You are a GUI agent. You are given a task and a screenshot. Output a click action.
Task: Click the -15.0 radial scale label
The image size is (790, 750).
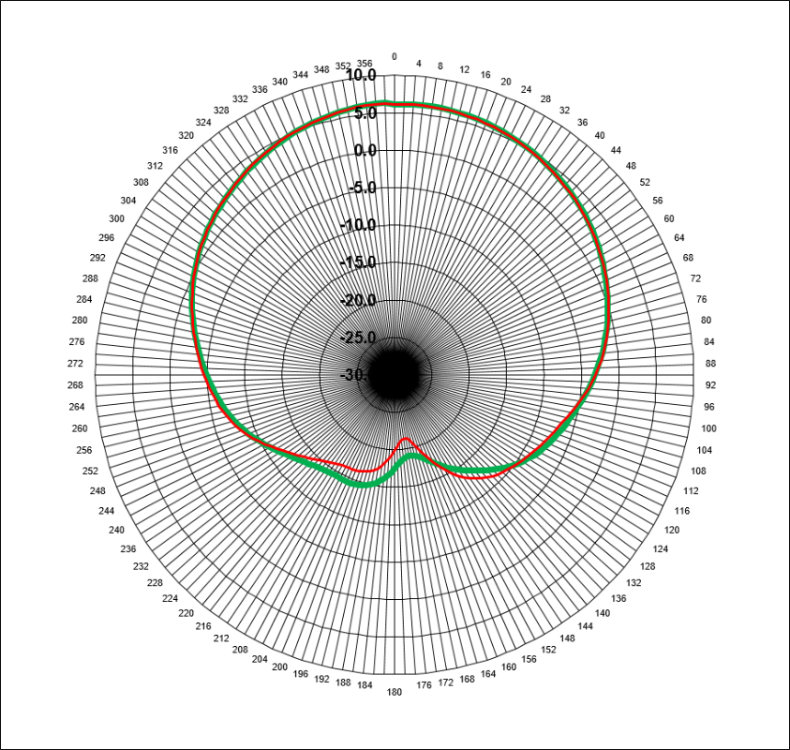click(358, 263)
